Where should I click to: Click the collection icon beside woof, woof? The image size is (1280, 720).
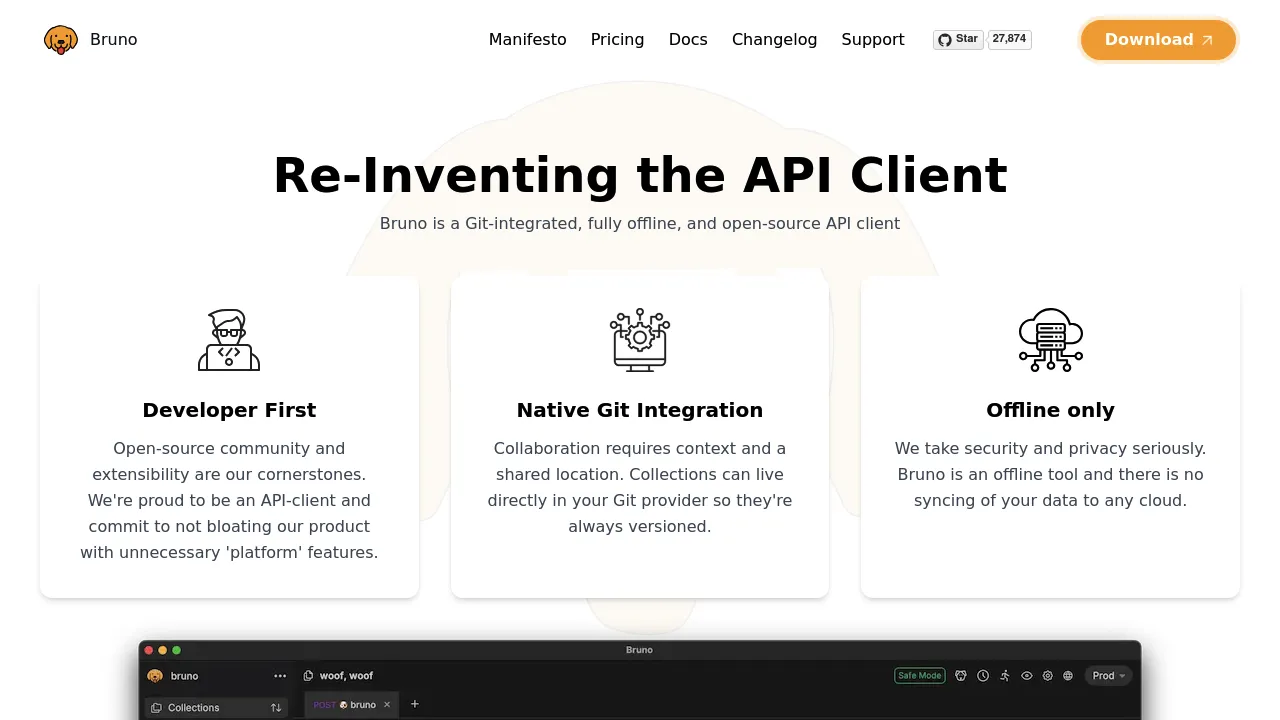click(308, 676)
